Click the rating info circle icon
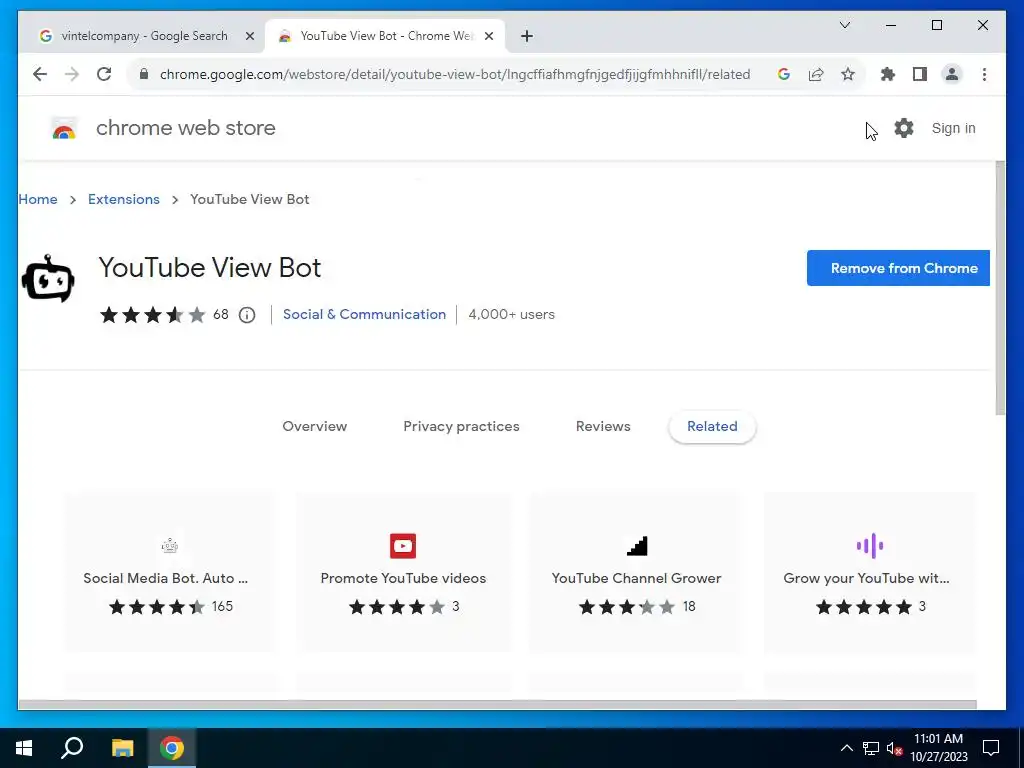Viewport: 1024px width, 768px height. point(247,315)
